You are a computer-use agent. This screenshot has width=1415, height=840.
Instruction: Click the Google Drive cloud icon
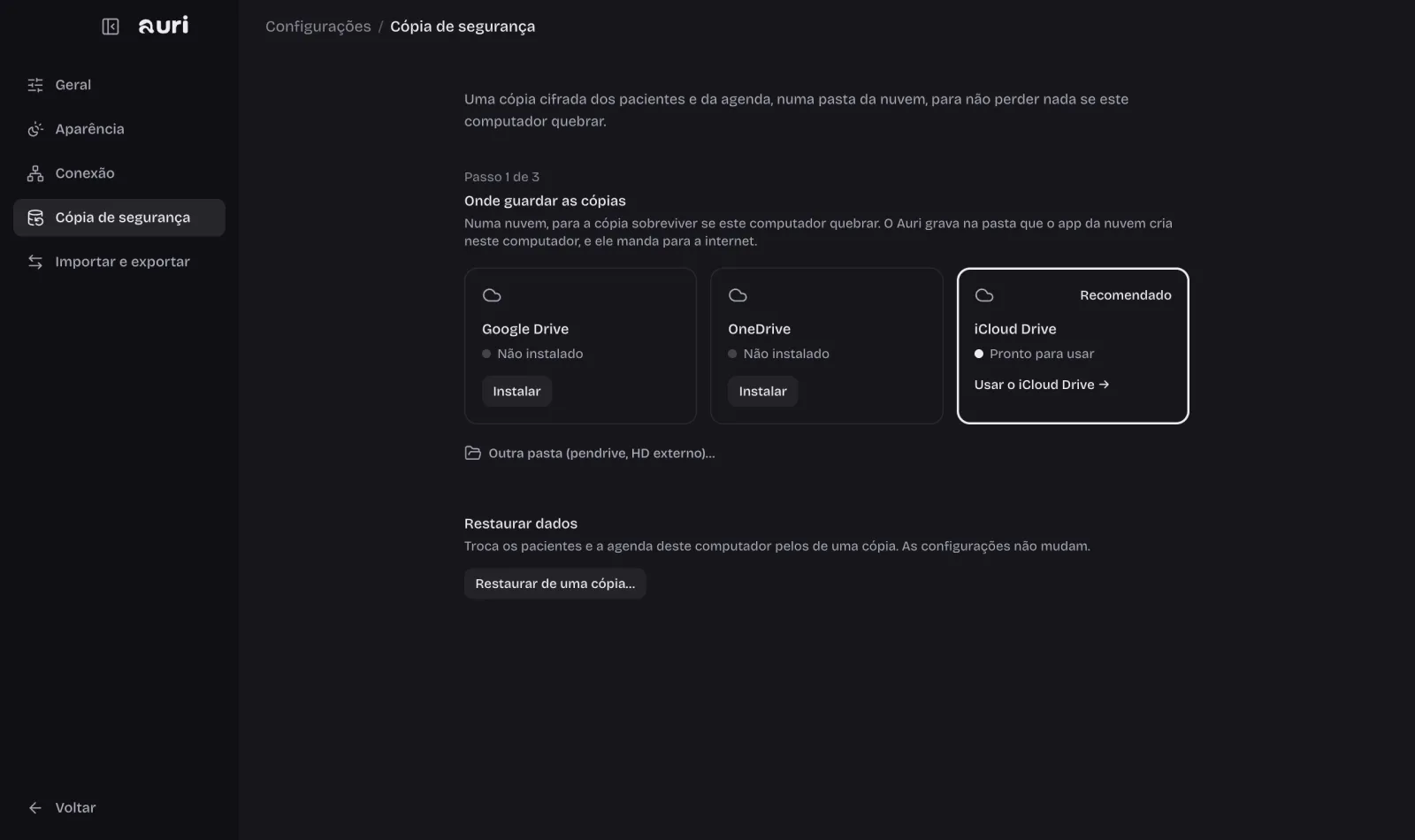[x=492, y=295]
